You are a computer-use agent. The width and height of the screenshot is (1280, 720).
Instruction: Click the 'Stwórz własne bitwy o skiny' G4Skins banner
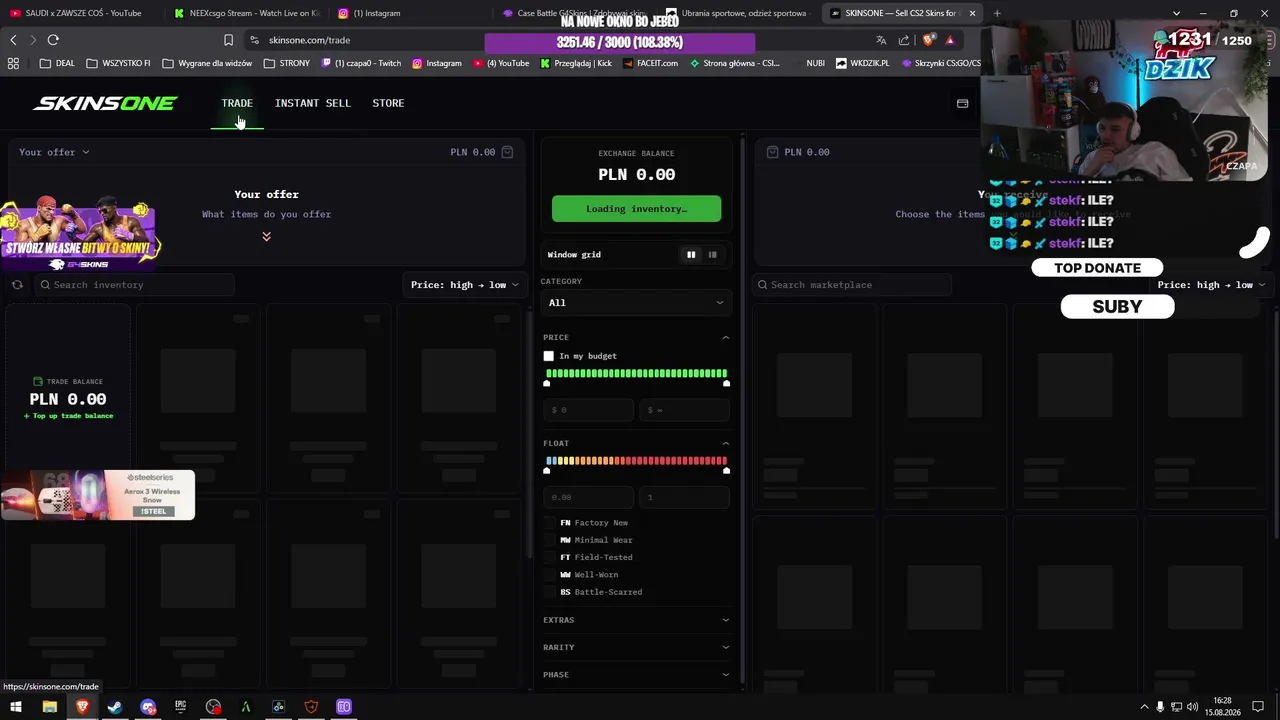[x=80, y=236]
